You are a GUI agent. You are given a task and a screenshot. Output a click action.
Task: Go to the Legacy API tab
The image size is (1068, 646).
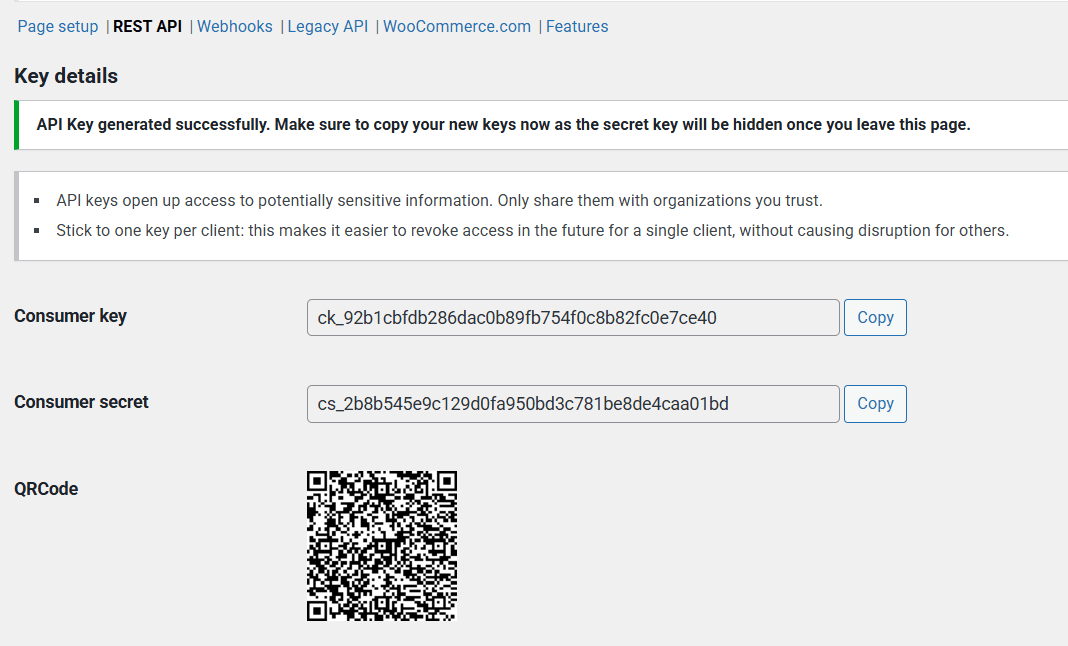(328, 27)
